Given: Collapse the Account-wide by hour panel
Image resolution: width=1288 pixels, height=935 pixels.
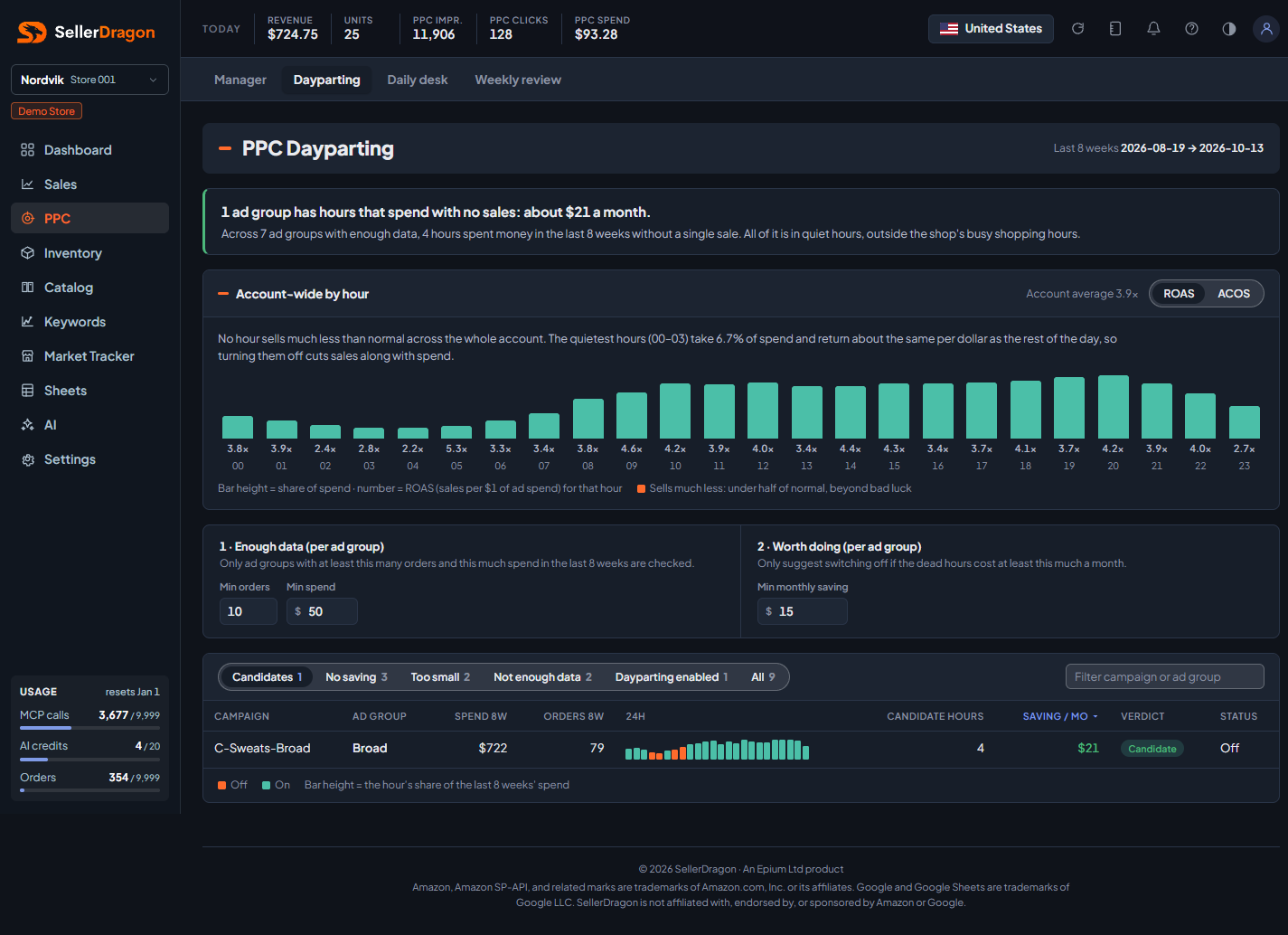Looking at the screenshot, I should click(223, 294).
